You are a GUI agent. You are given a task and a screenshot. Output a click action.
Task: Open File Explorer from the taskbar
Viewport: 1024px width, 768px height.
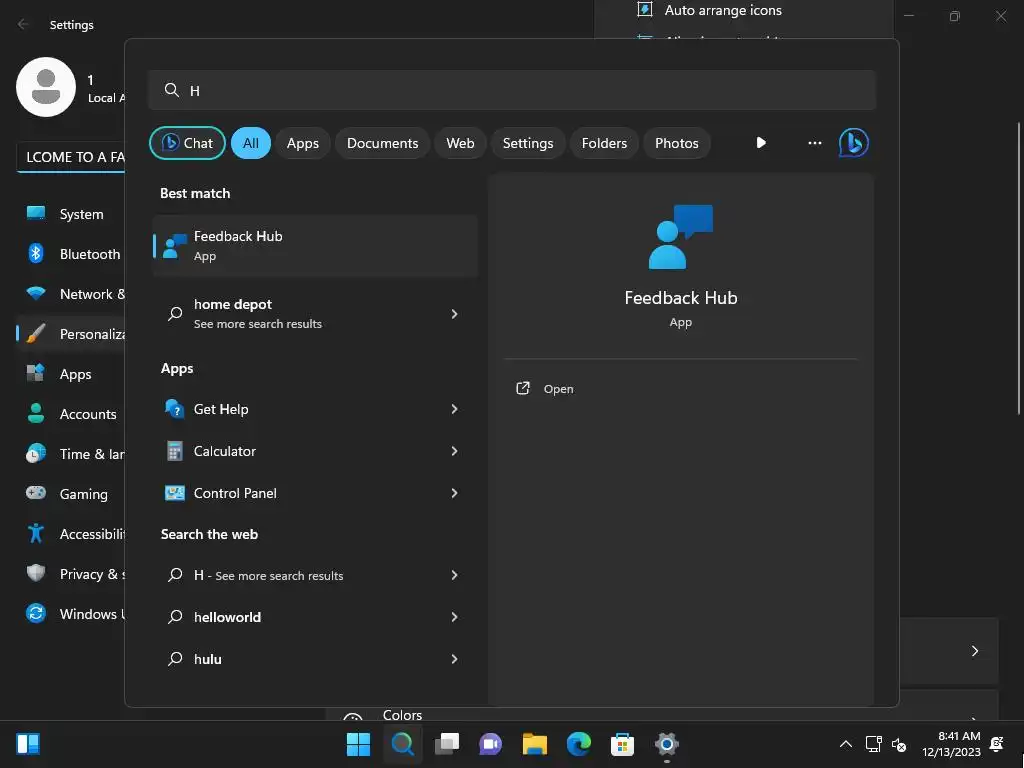(x=535, y=744)
